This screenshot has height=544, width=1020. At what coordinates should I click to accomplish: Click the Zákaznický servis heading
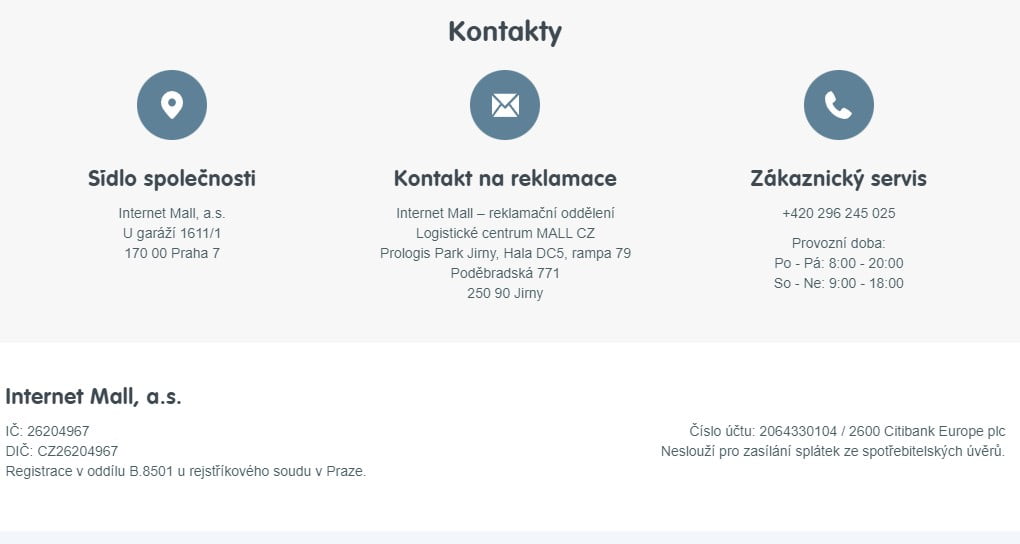[x=838, y=179]
